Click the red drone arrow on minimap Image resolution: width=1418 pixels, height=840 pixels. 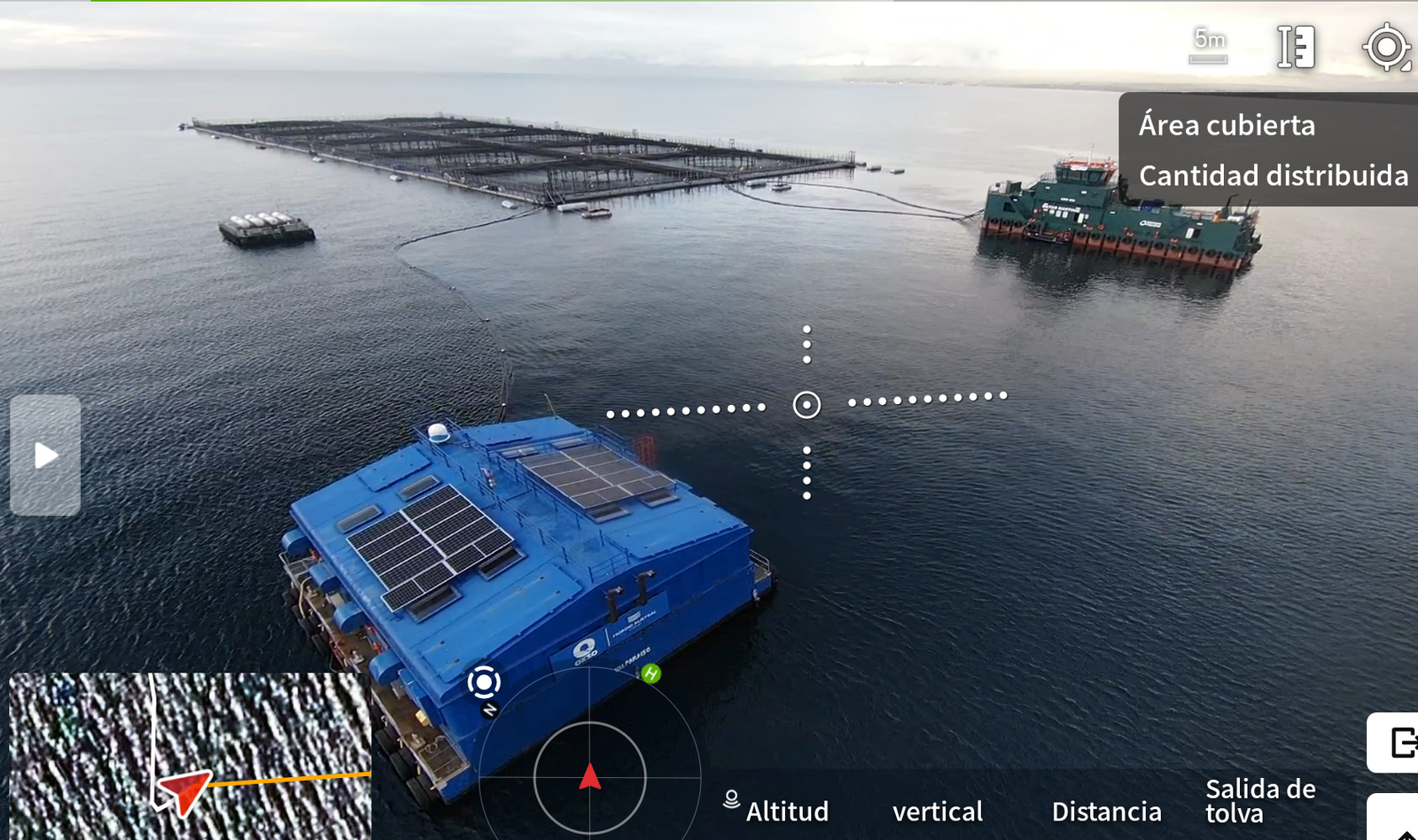(183, 790)
